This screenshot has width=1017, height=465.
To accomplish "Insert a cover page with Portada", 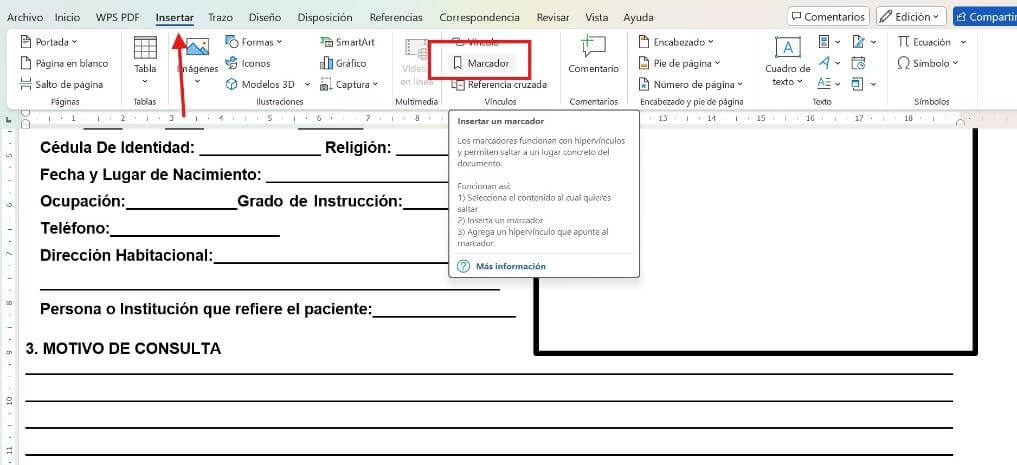I will [49, 42].
